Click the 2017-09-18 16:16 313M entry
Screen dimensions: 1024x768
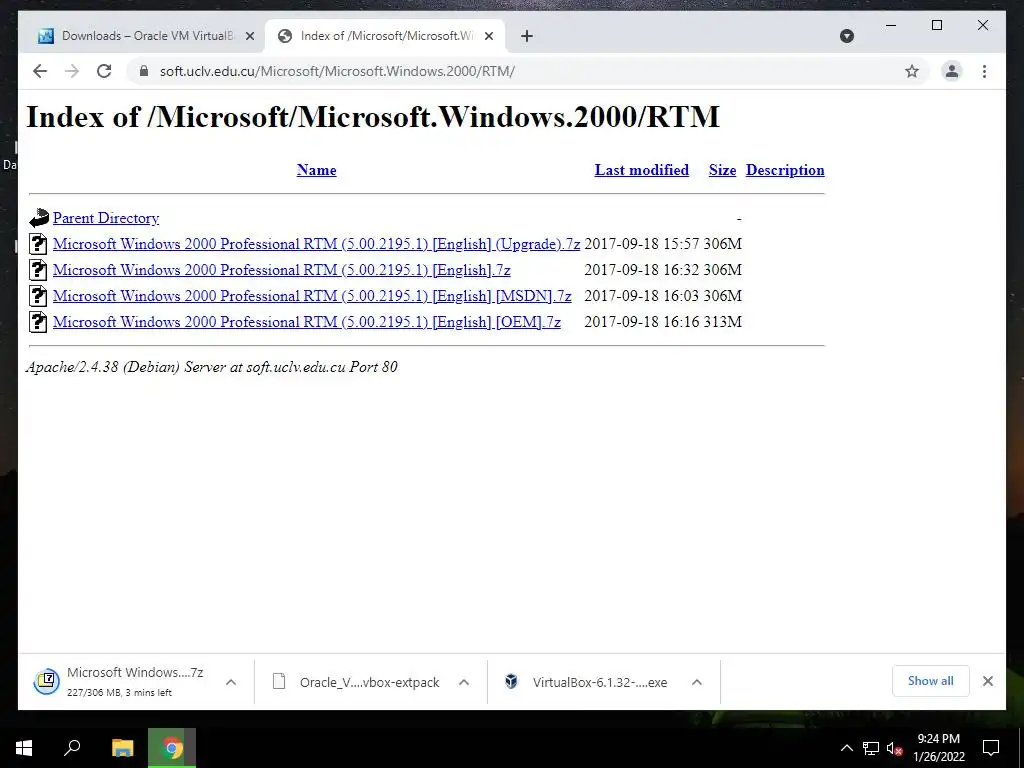coord(663,322)
